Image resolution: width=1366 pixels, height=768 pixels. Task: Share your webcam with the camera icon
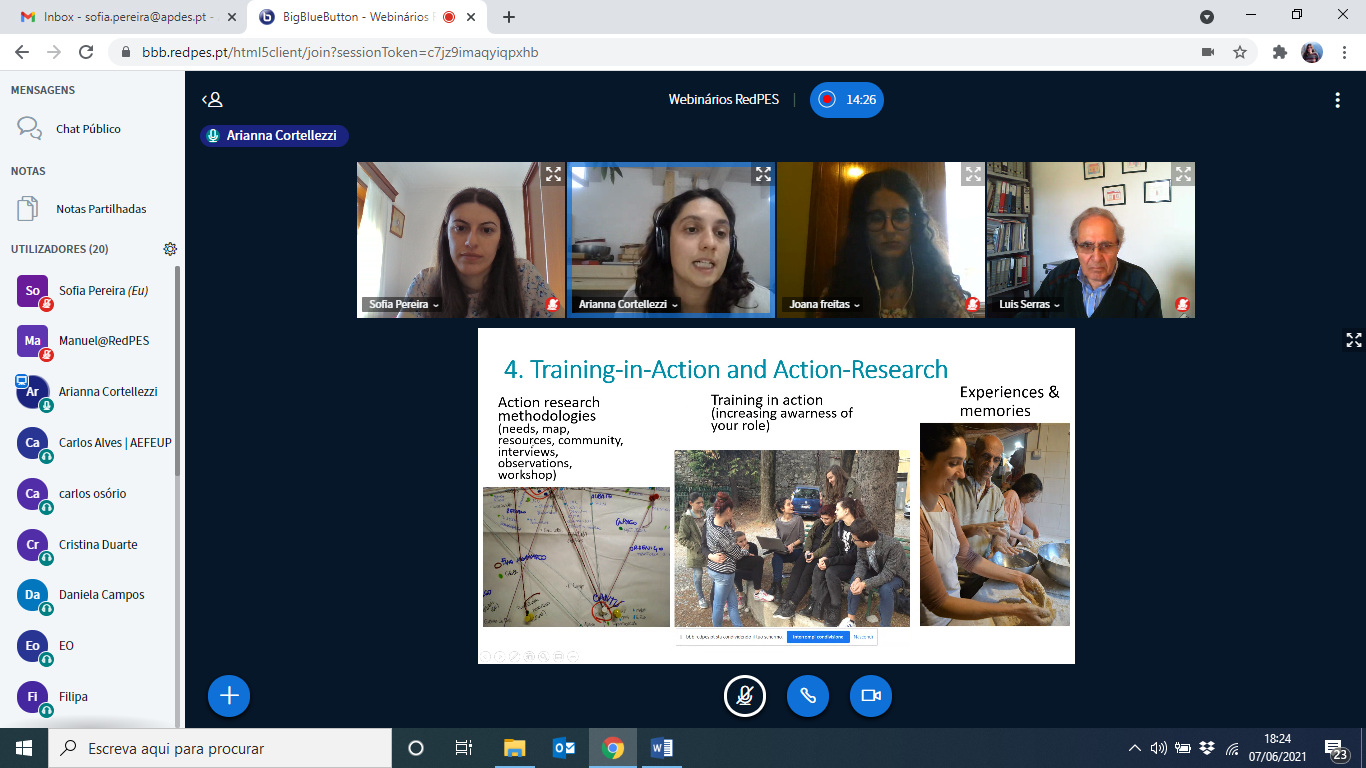869,696
